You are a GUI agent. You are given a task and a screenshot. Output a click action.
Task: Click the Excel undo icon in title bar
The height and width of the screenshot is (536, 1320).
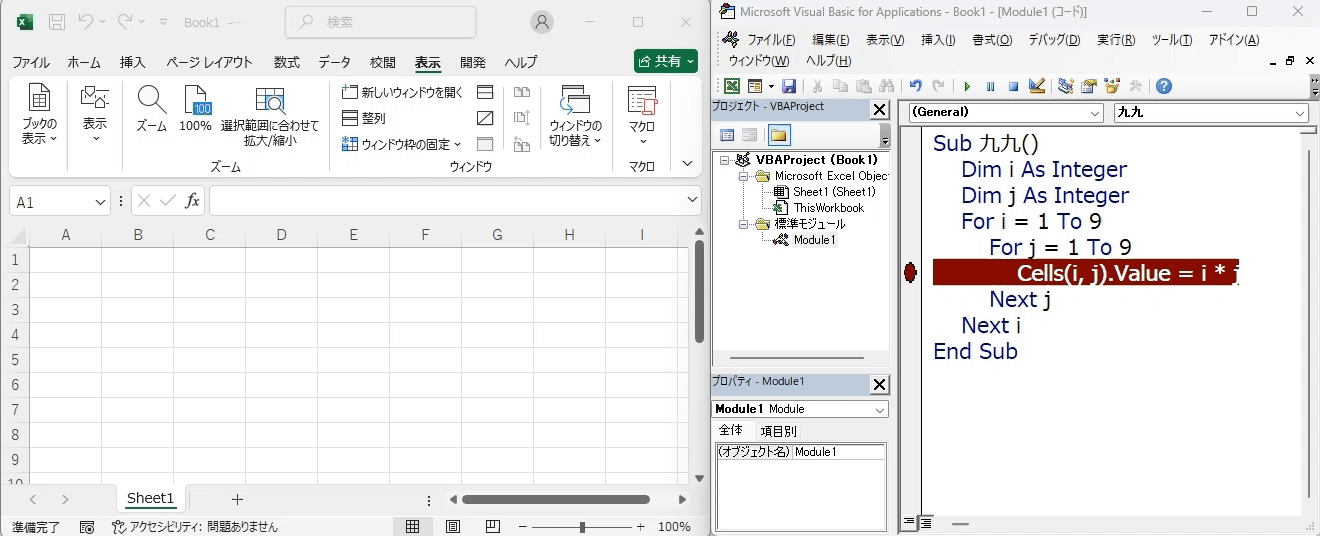click(86, 21)
